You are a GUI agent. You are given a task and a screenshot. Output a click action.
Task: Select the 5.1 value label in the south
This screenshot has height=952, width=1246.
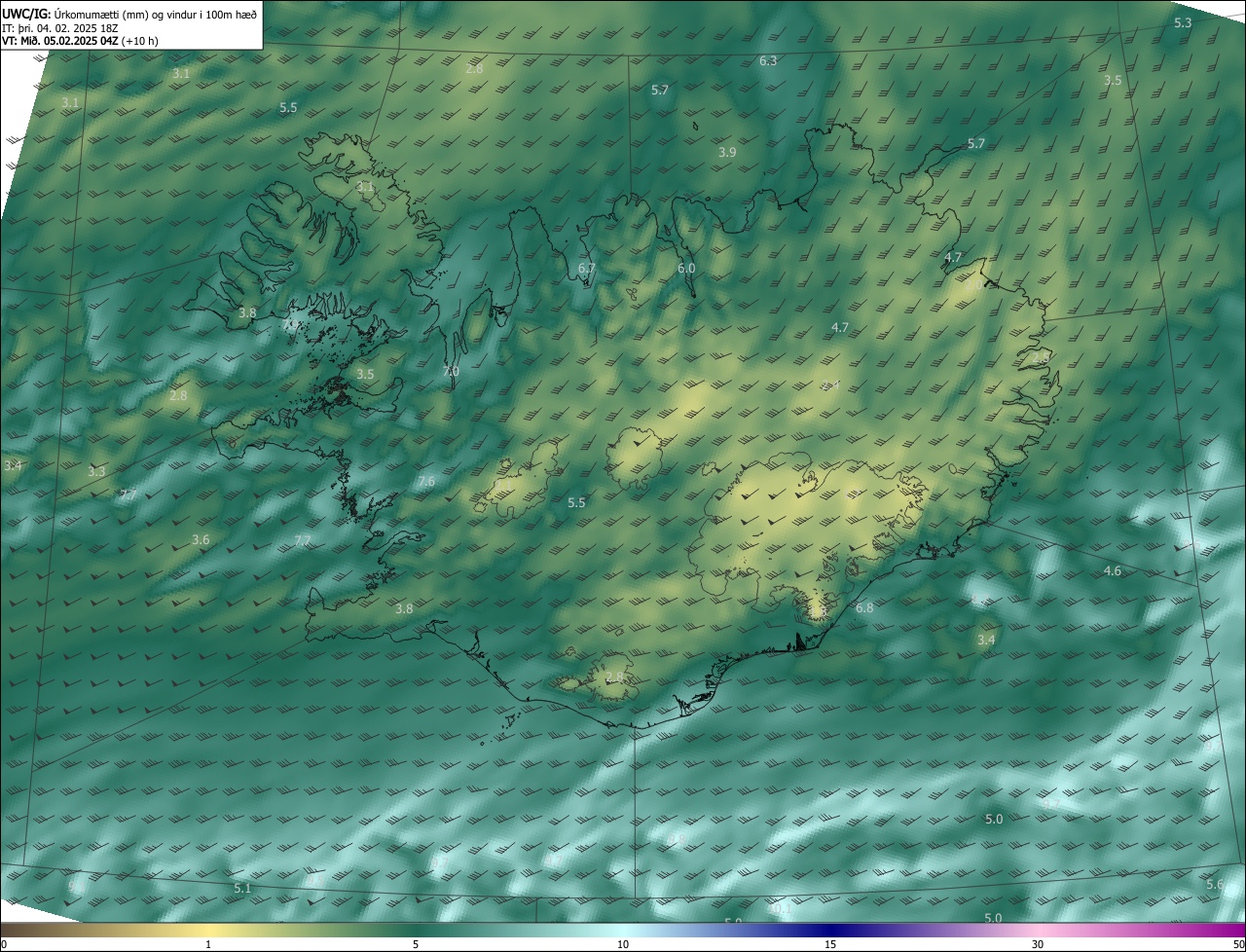(243, 888)
